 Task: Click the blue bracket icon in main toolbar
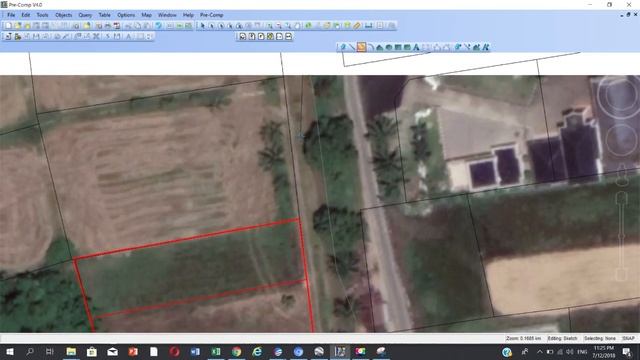pos(369,25)
